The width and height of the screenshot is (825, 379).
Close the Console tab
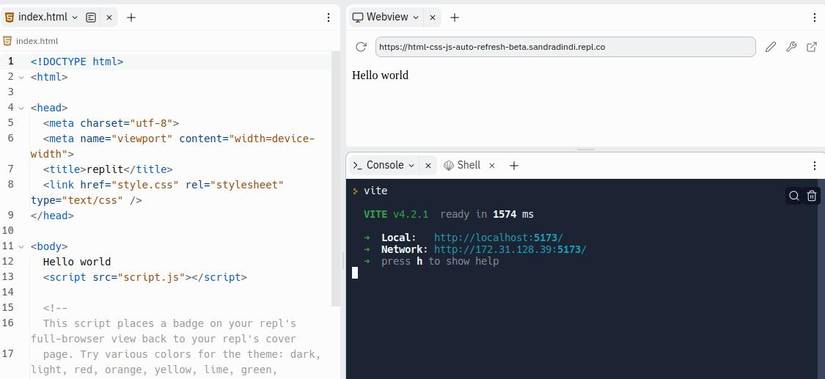(x=428, y=165)
